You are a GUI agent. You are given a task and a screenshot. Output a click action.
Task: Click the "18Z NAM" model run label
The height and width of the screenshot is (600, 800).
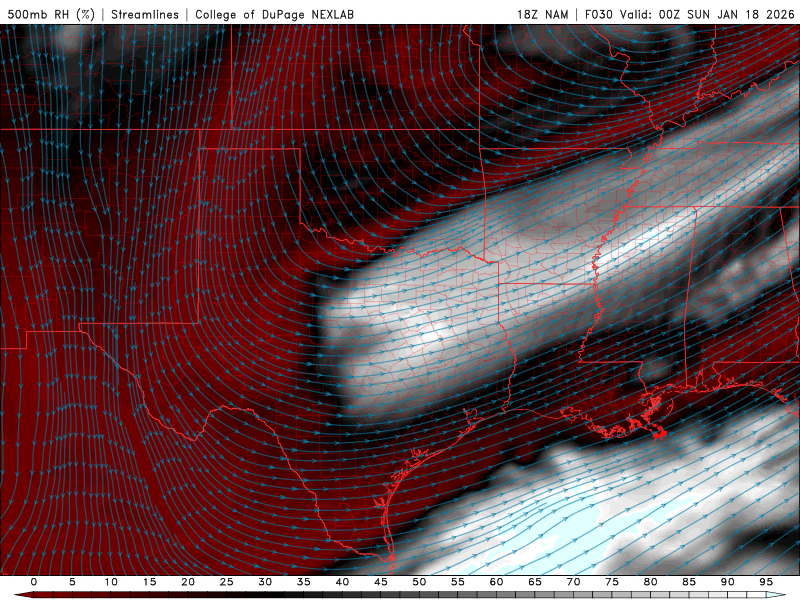tap(542, 14)
